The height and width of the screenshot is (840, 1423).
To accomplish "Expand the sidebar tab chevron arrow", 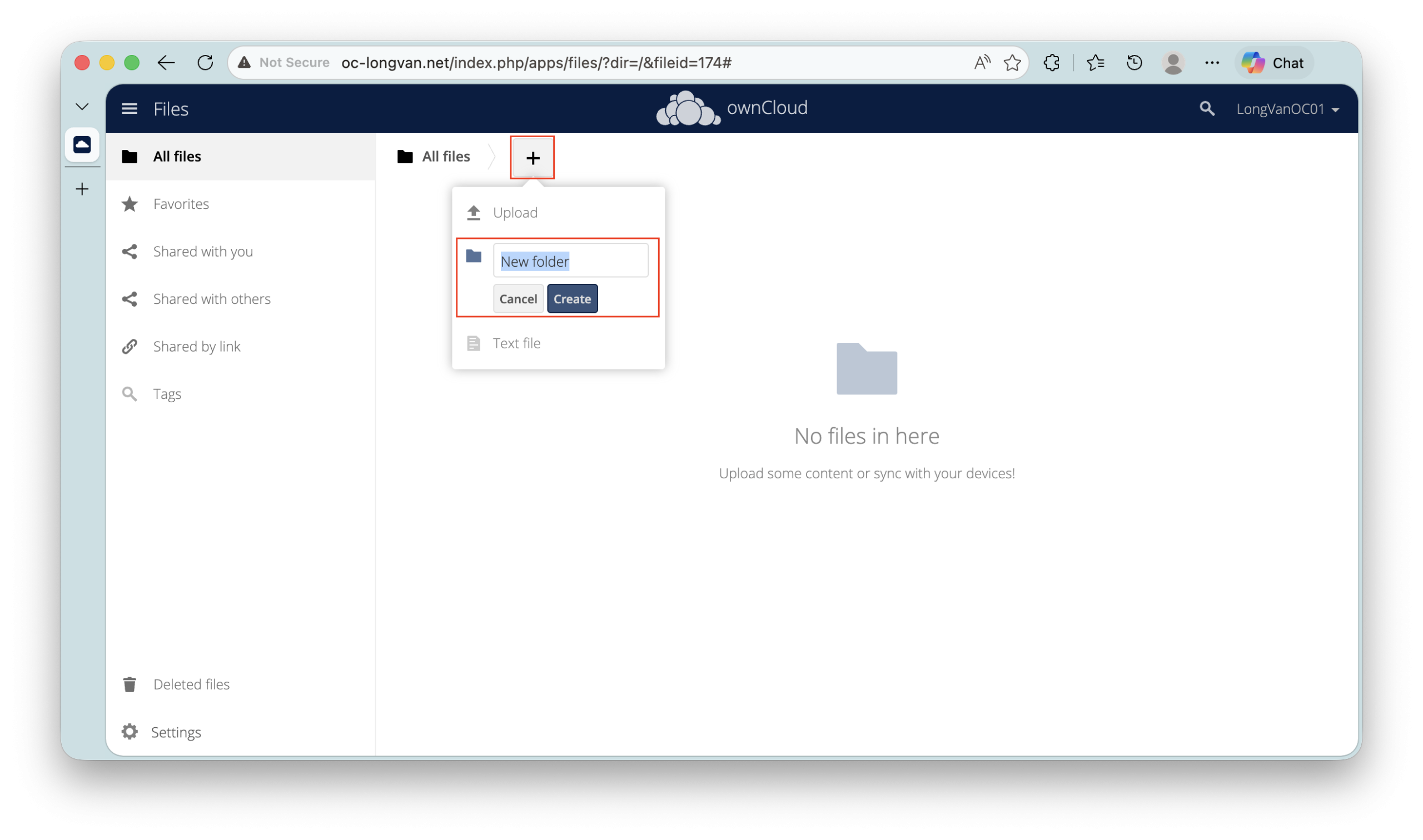I will point(82,107).
